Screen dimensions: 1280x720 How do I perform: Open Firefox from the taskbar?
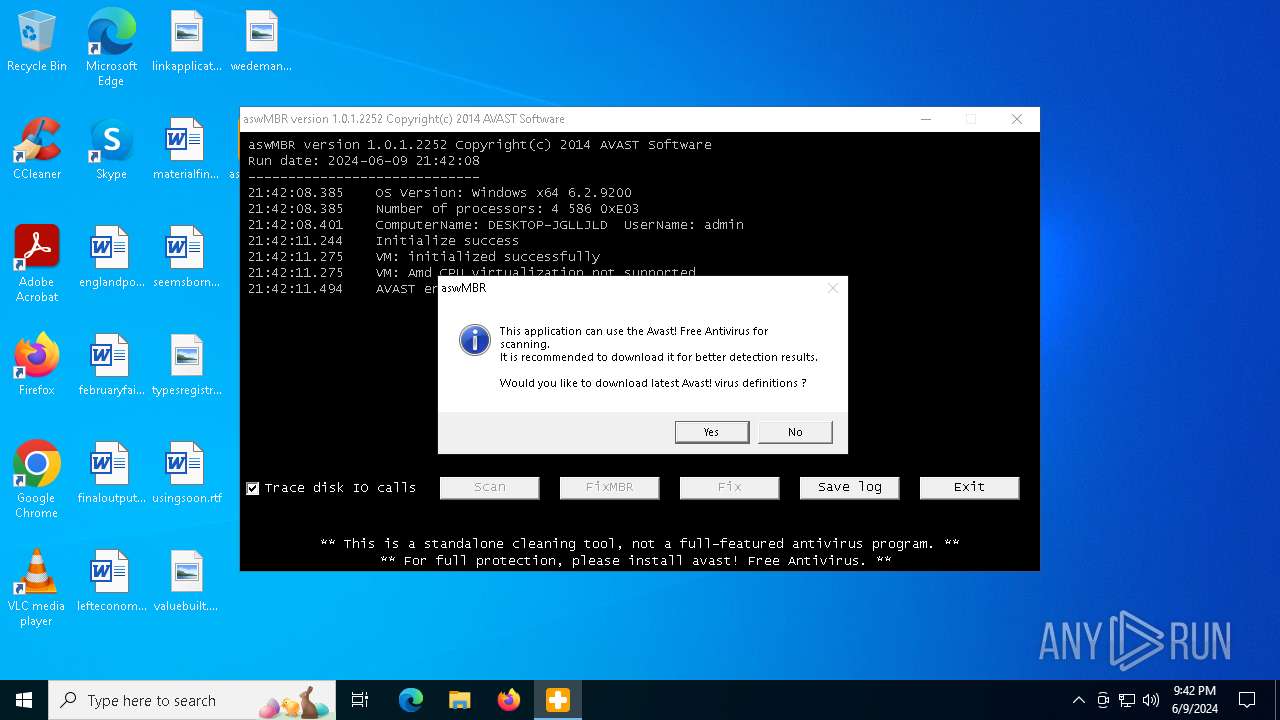[x=508, y=700]
